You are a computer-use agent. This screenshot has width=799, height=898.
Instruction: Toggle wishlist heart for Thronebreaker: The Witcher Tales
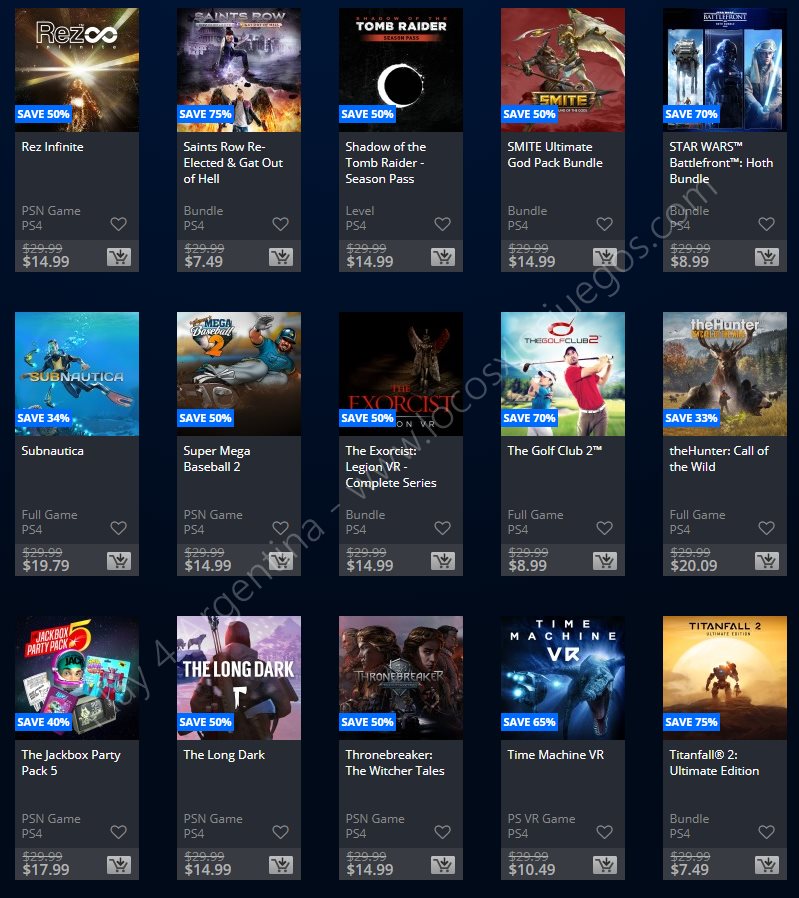coord(442,832)
